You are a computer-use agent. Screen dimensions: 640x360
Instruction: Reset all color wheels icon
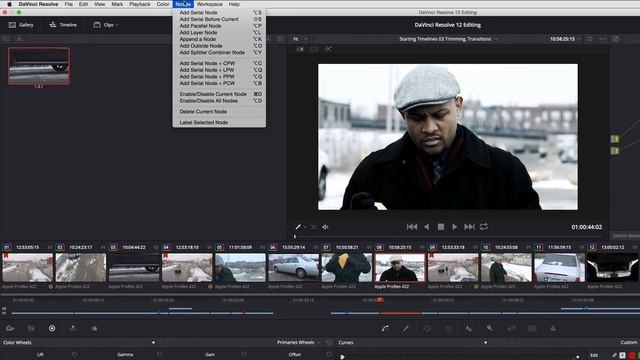(329, 342)
